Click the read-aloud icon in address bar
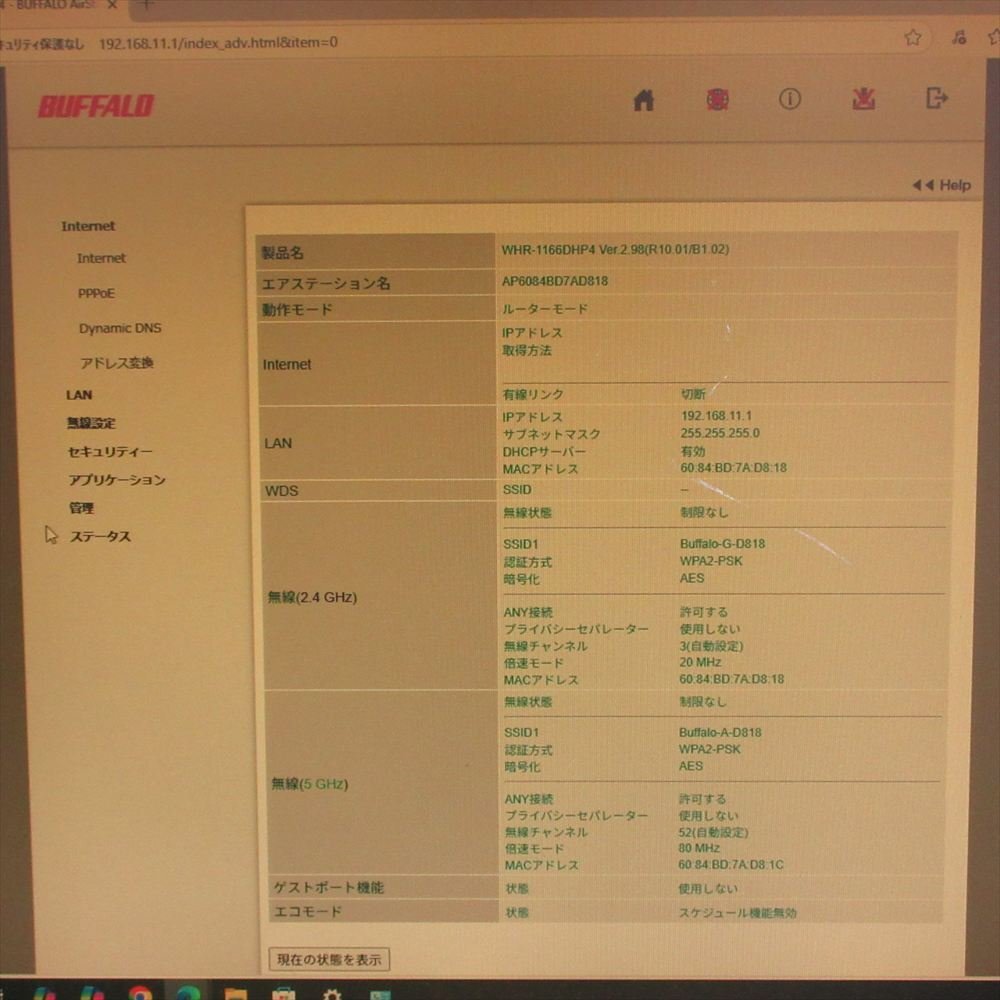This screenshot has width=1000, height=1000. click(959, 38)
